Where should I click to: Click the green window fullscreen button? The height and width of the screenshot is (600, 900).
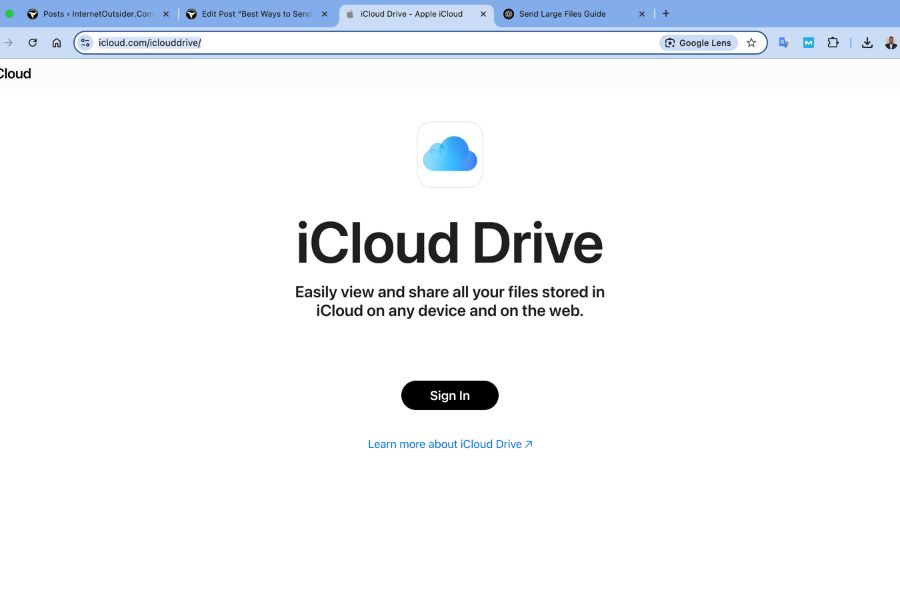click(9, 13)
